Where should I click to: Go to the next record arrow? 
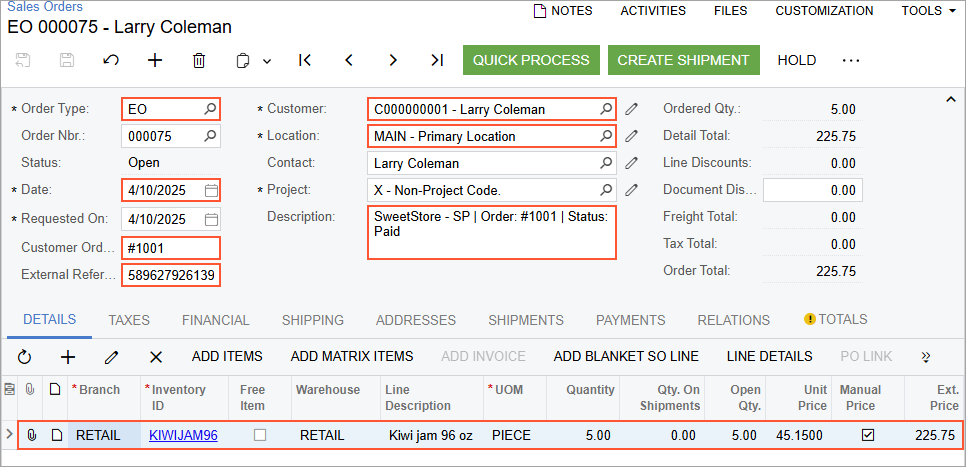pos(393,60)
